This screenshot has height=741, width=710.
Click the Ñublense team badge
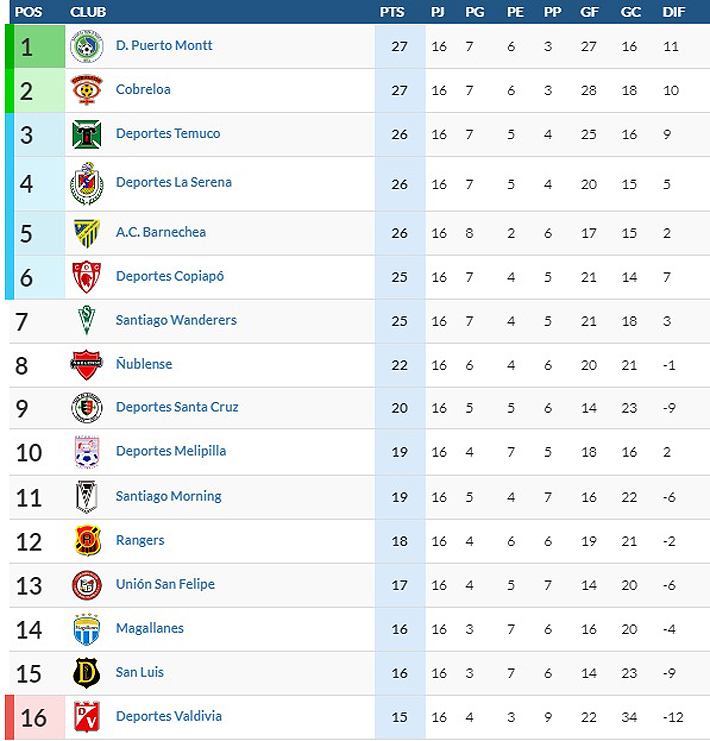[x=87, y=364]
